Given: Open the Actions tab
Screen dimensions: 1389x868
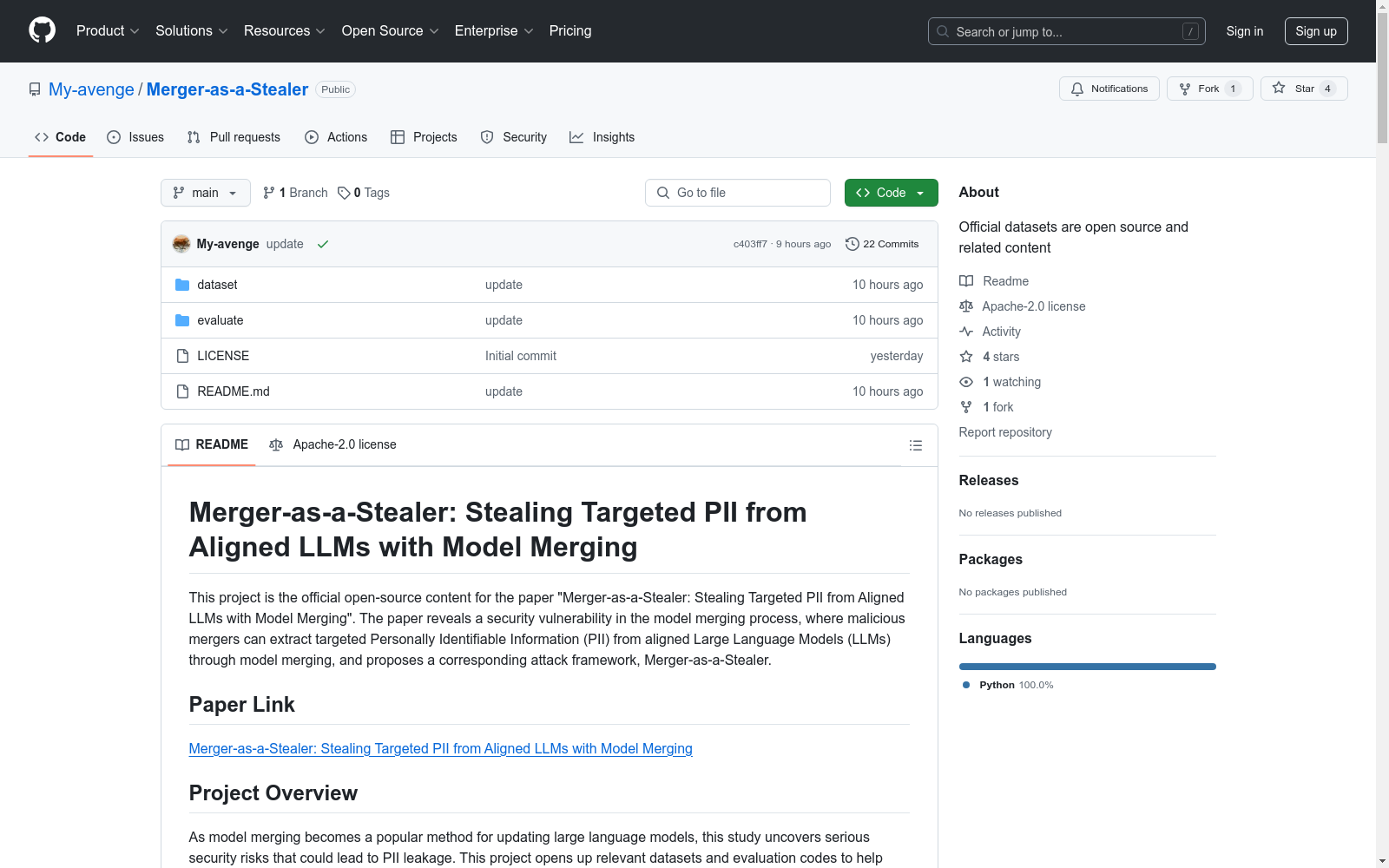Looking at the screenshot, I should (x=336, y=137).
